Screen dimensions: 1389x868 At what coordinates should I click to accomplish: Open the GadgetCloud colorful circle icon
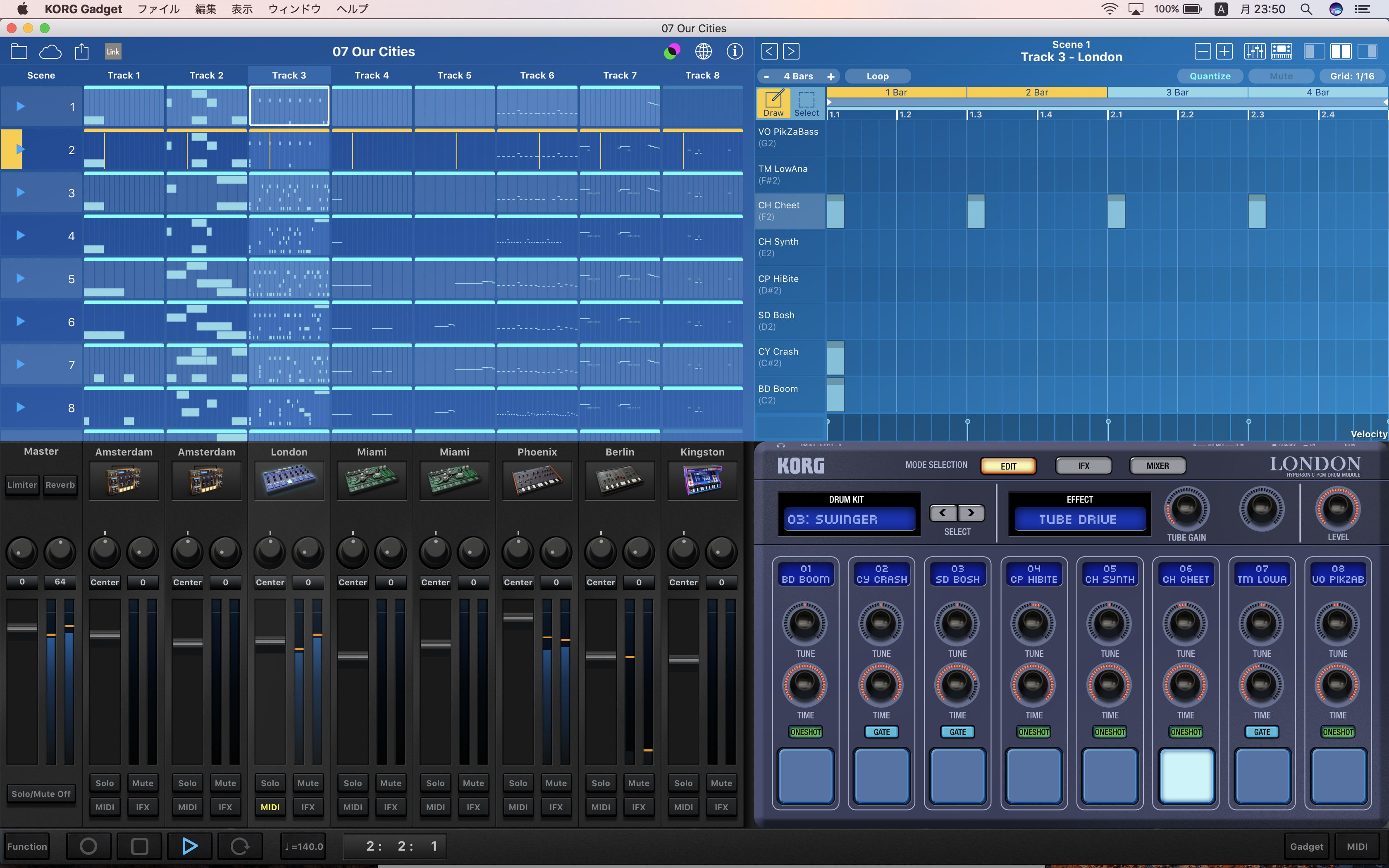point(671,52)
